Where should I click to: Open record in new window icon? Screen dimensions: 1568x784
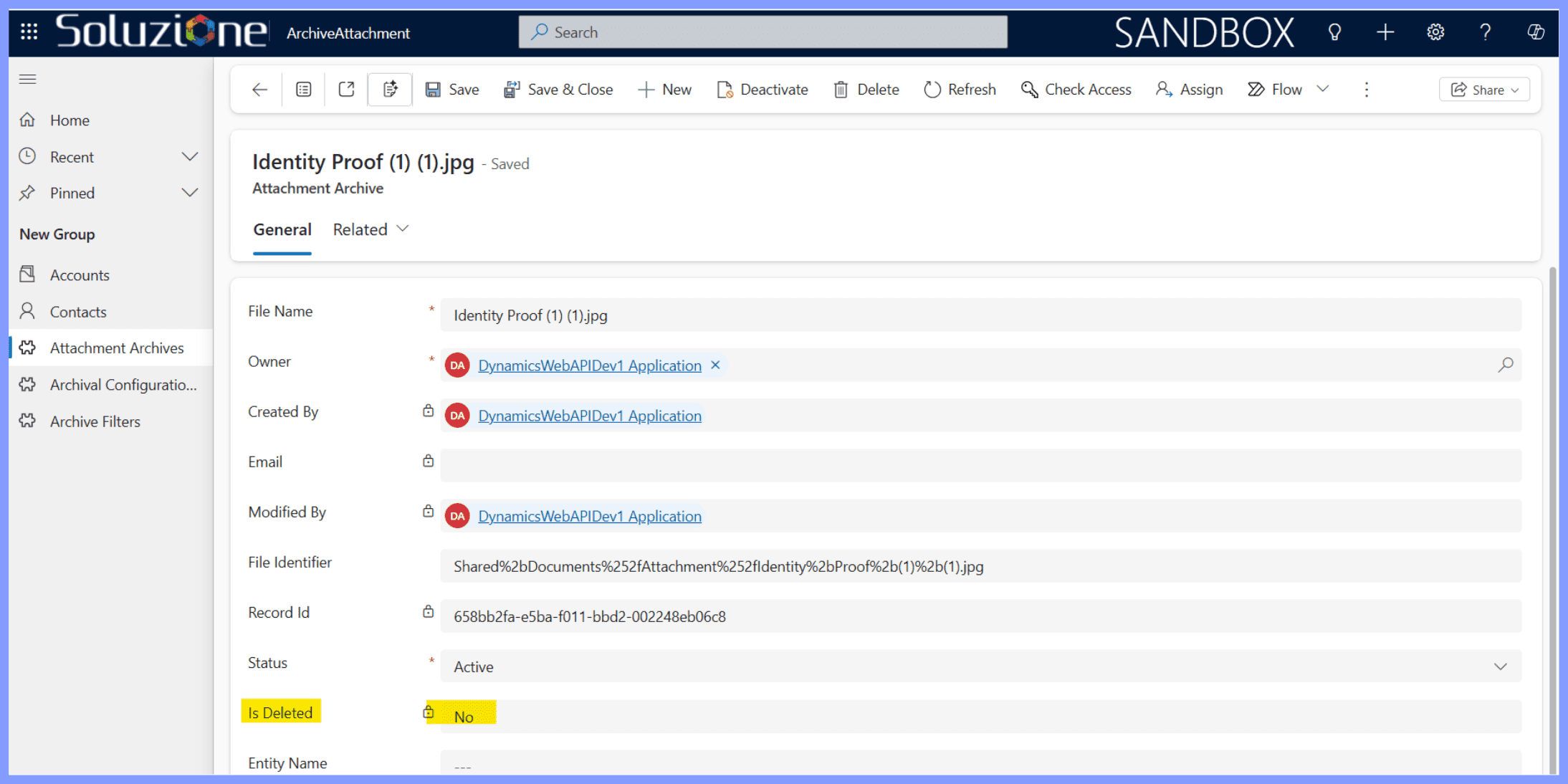tap(347, 90)
